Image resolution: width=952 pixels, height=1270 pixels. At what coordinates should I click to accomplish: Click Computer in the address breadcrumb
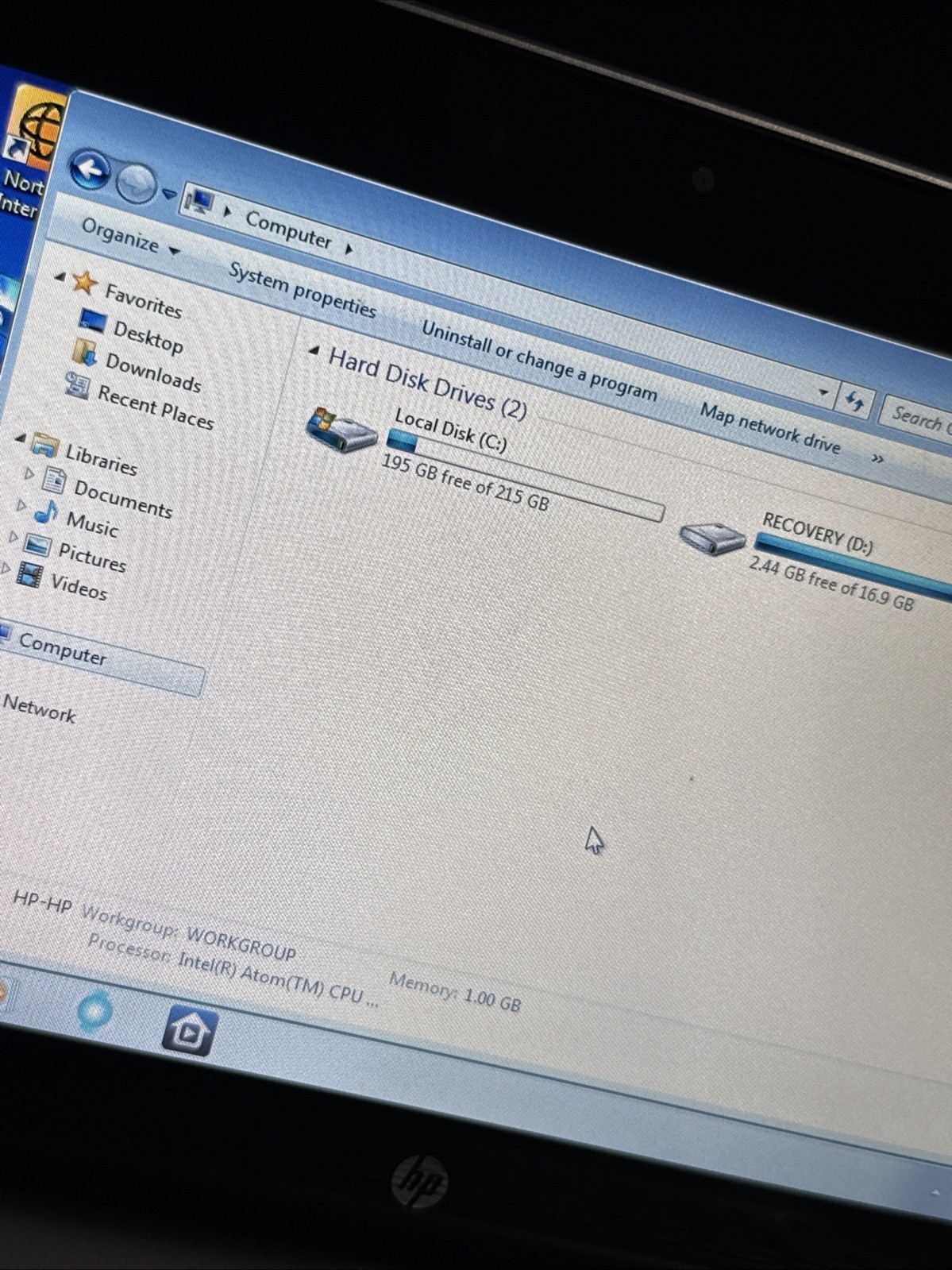pyautogui.click(x=288, y=230)
